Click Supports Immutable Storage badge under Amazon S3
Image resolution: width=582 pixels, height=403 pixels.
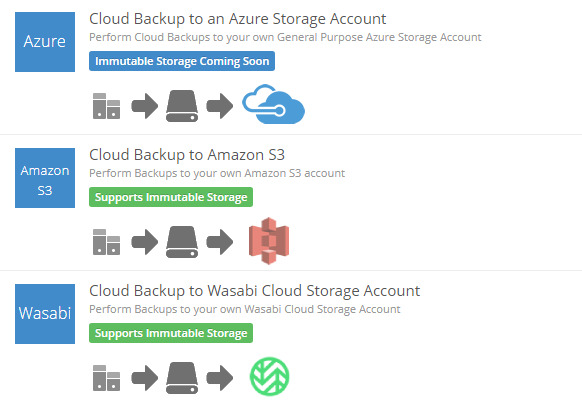171,197
